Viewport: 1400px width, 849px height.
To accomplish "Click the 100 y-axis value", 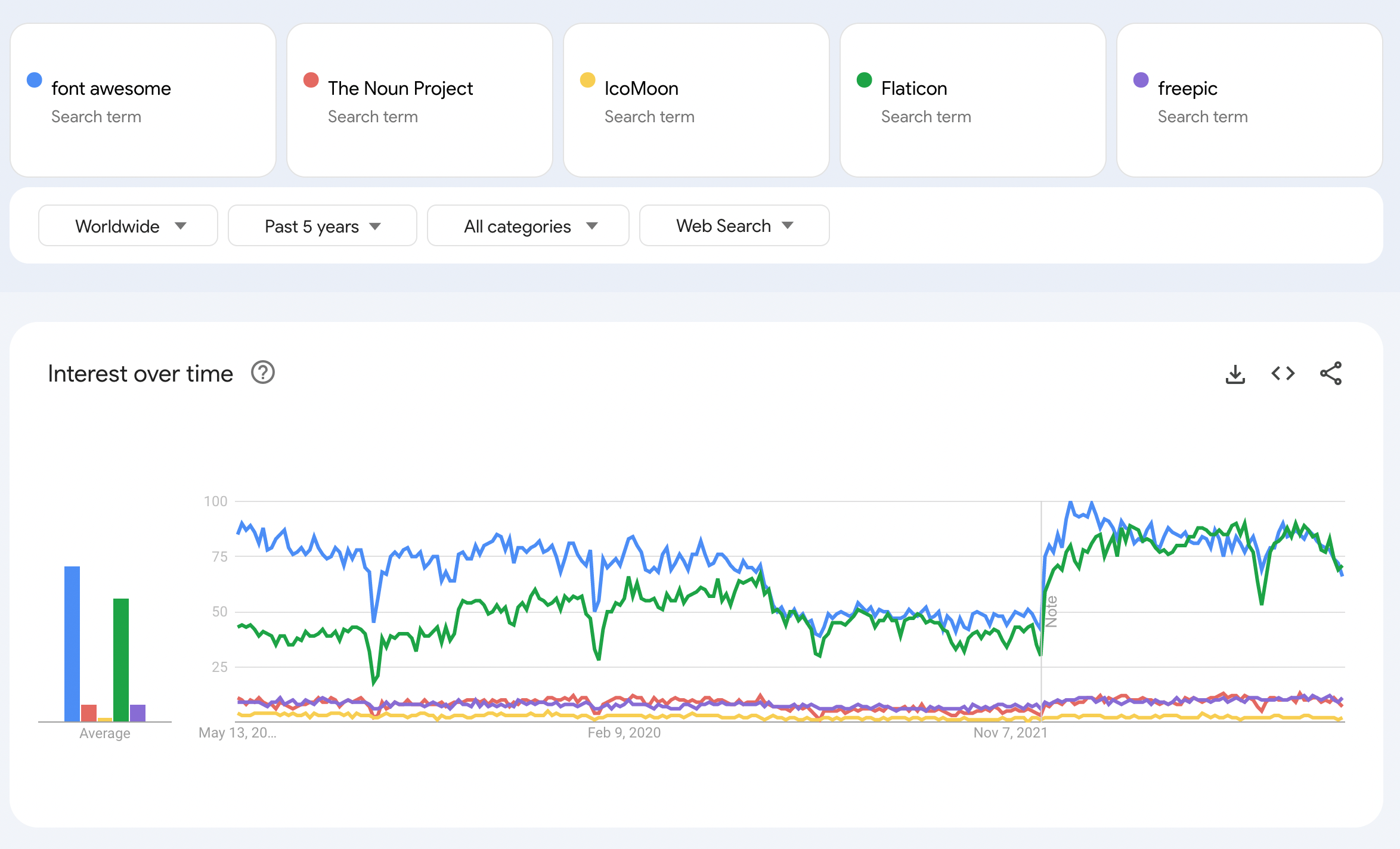I will (216, 501).
